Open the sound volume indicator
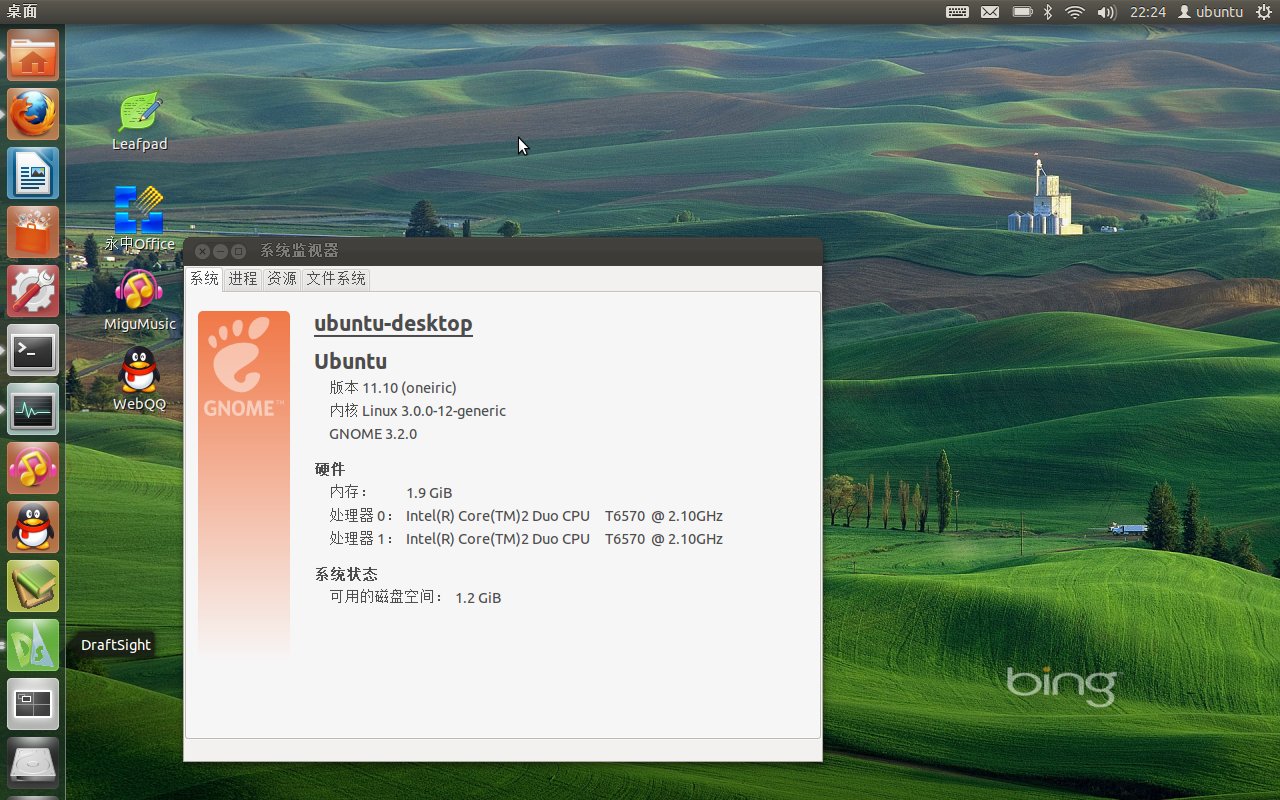This screenshot has height=800, width=1280. pos(1106,12)
